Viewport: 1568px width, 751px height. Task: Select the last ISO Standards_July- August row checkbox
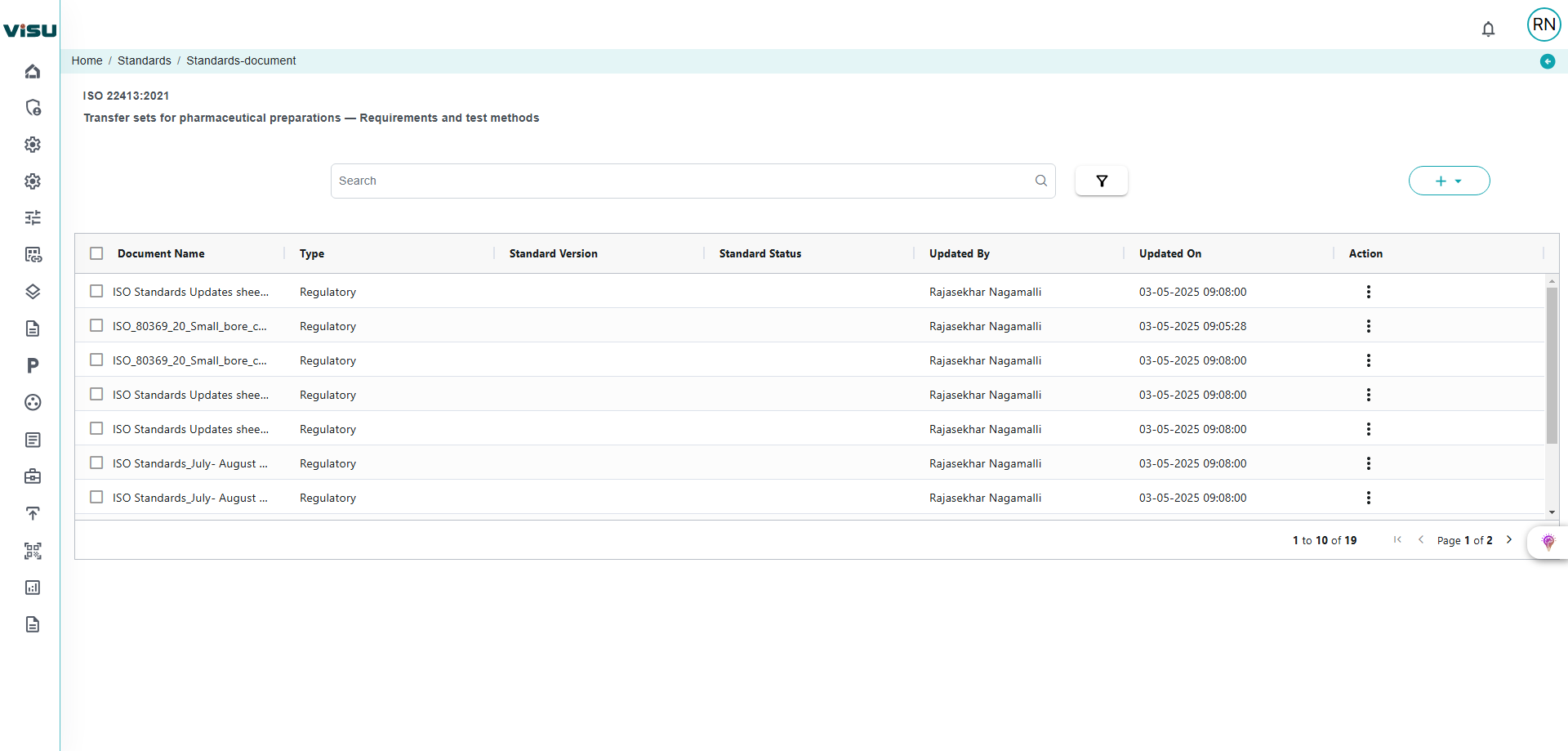(96, 498)
